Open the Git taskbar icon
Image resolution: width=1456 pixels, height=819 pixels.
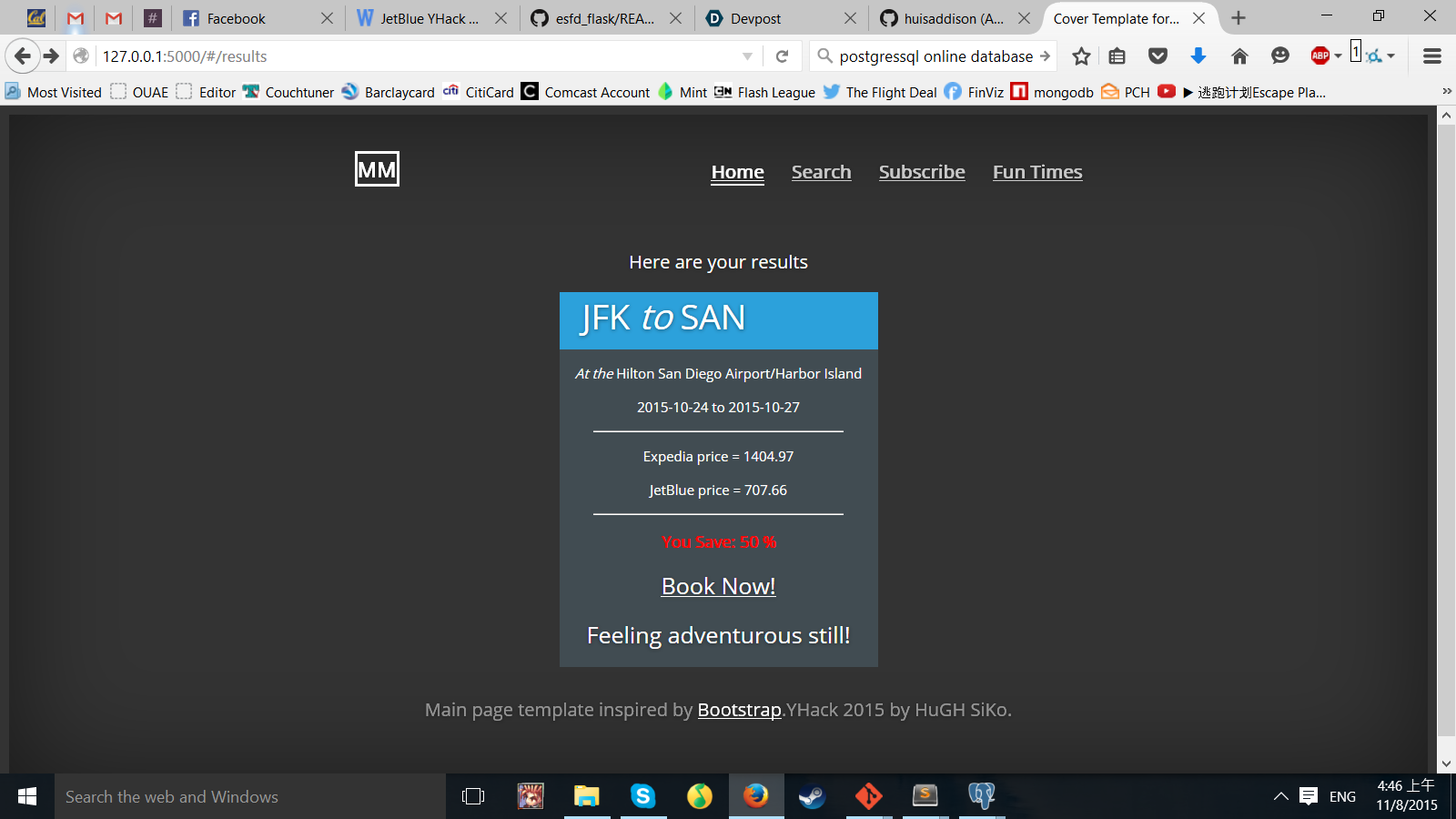tap(868, 796)
